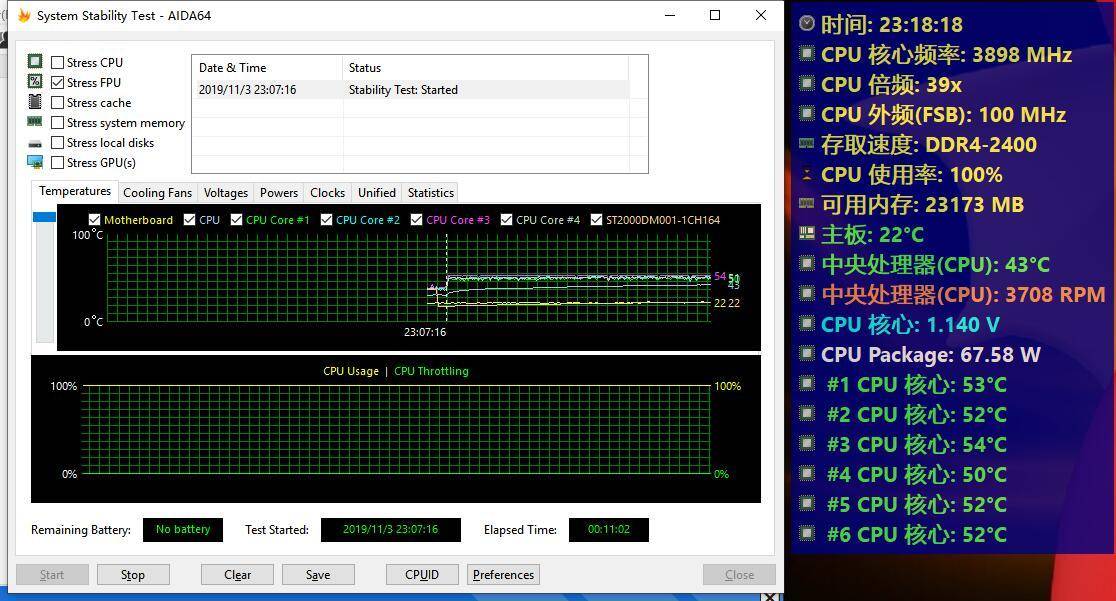Click the FPU percent icon beside Stress FPU
This screenshot has height=601, width=1116.
pos(35,82)
